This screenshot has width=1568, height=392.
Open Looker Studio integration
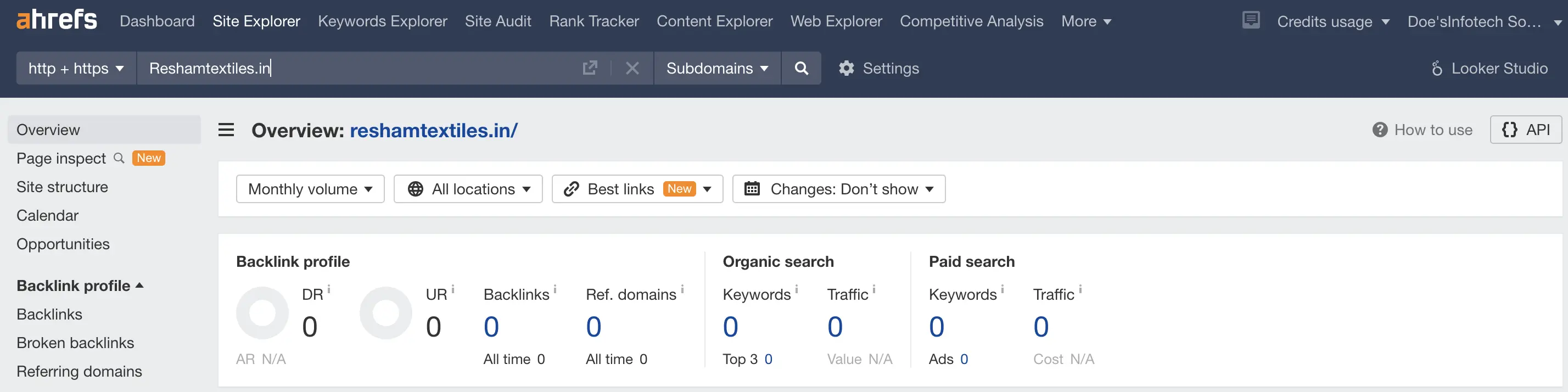[1489, 68]
